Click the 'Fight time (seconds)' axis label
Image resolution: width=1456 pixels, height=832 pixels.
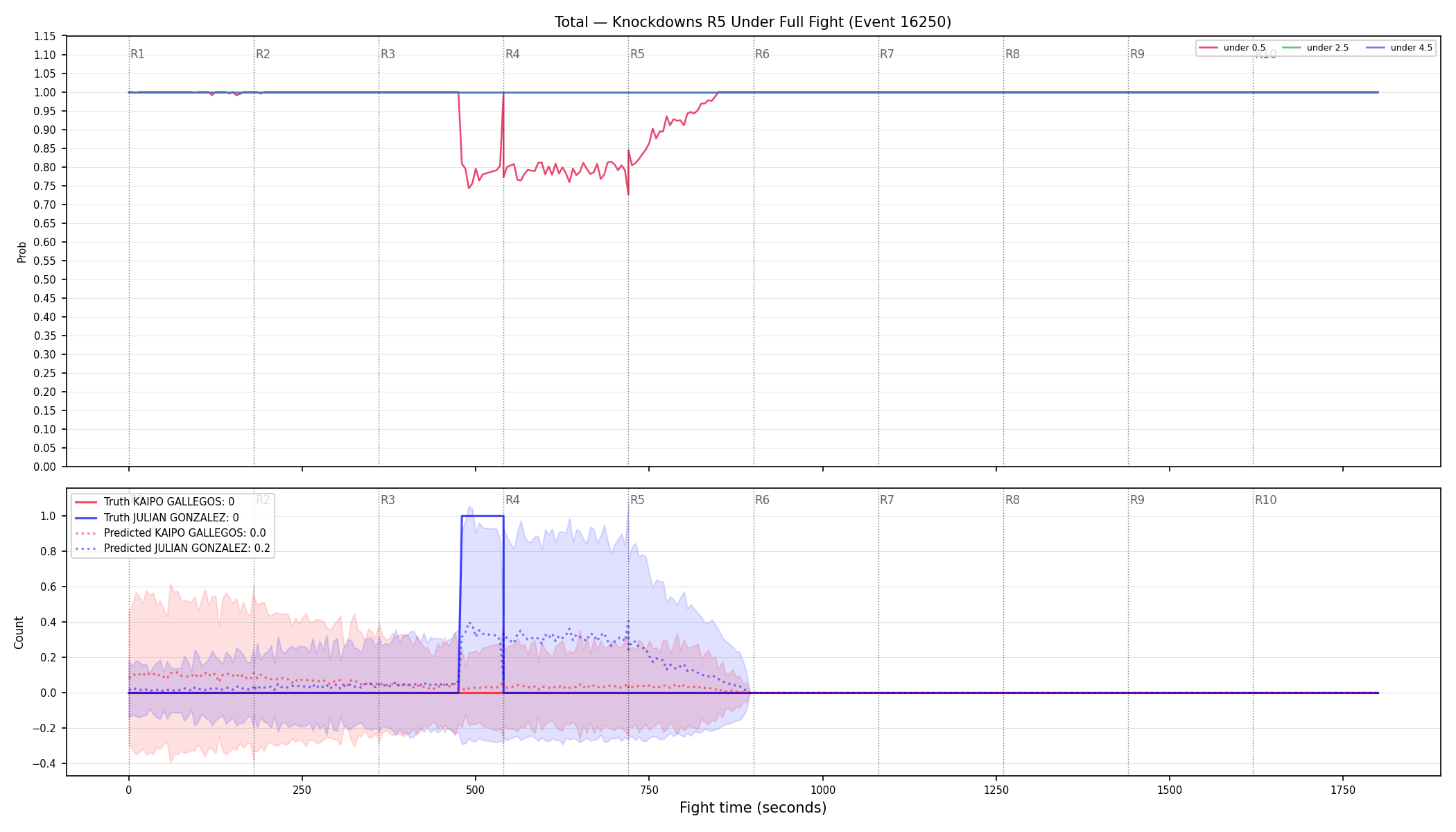click(x=753, y=808)
